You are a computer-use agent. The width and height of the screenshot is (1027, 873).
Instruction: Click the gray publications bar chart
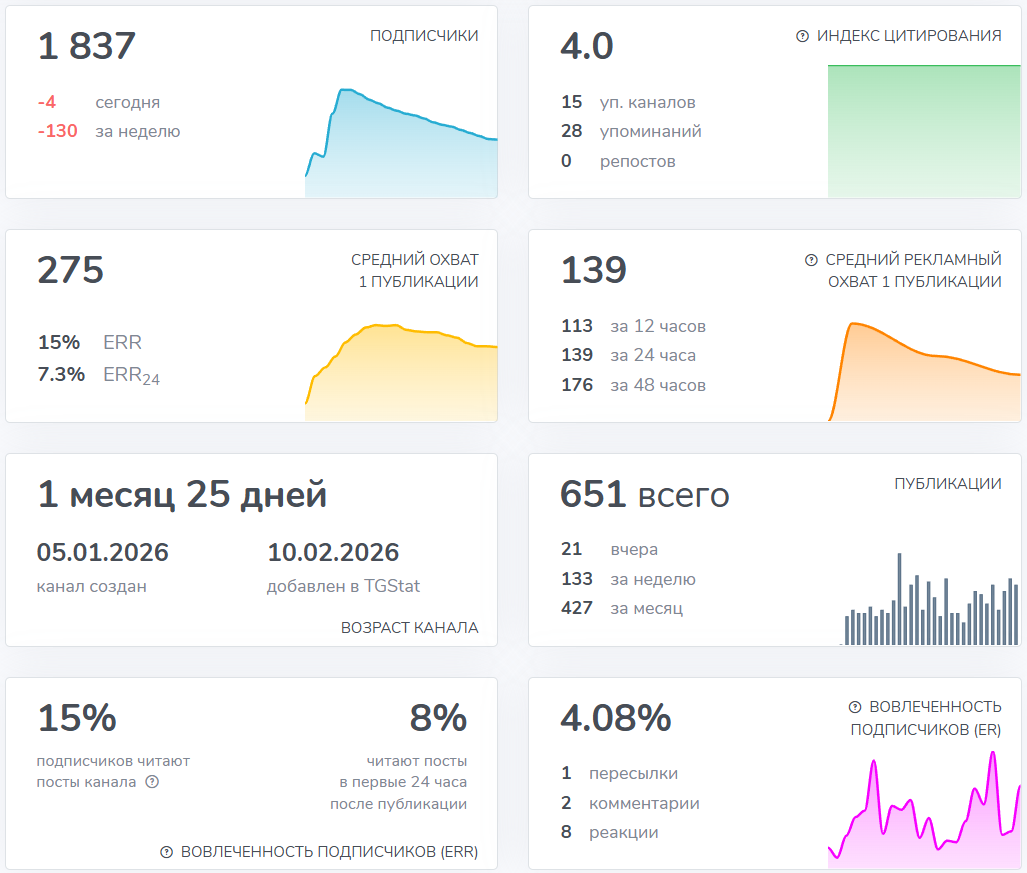tap(930, 600)
